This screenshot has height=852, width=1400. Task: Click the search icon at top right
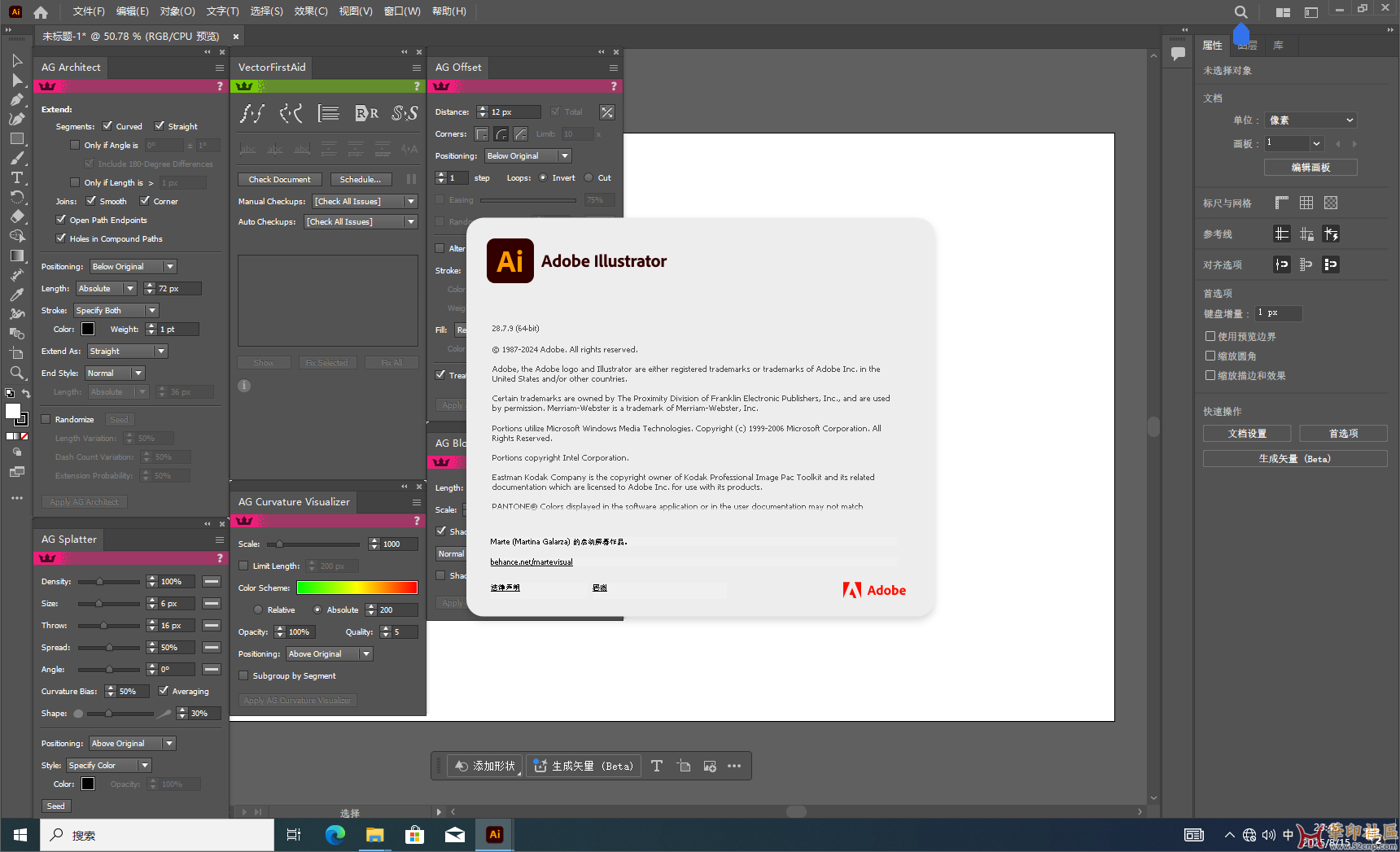(1240, 12)
